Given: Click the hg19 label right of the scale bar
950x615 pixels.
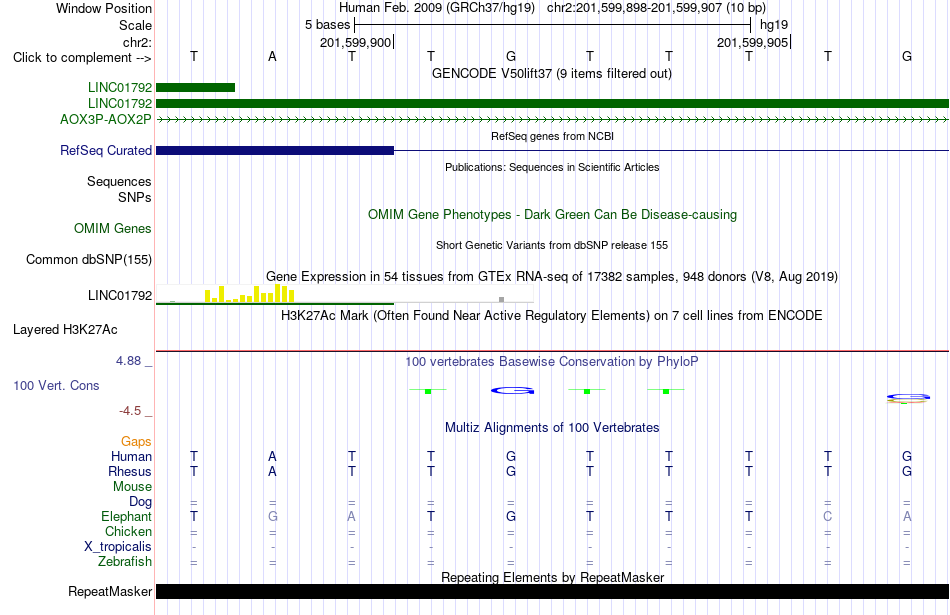Looking at the screenshot, I should click(x=774, y=25).
